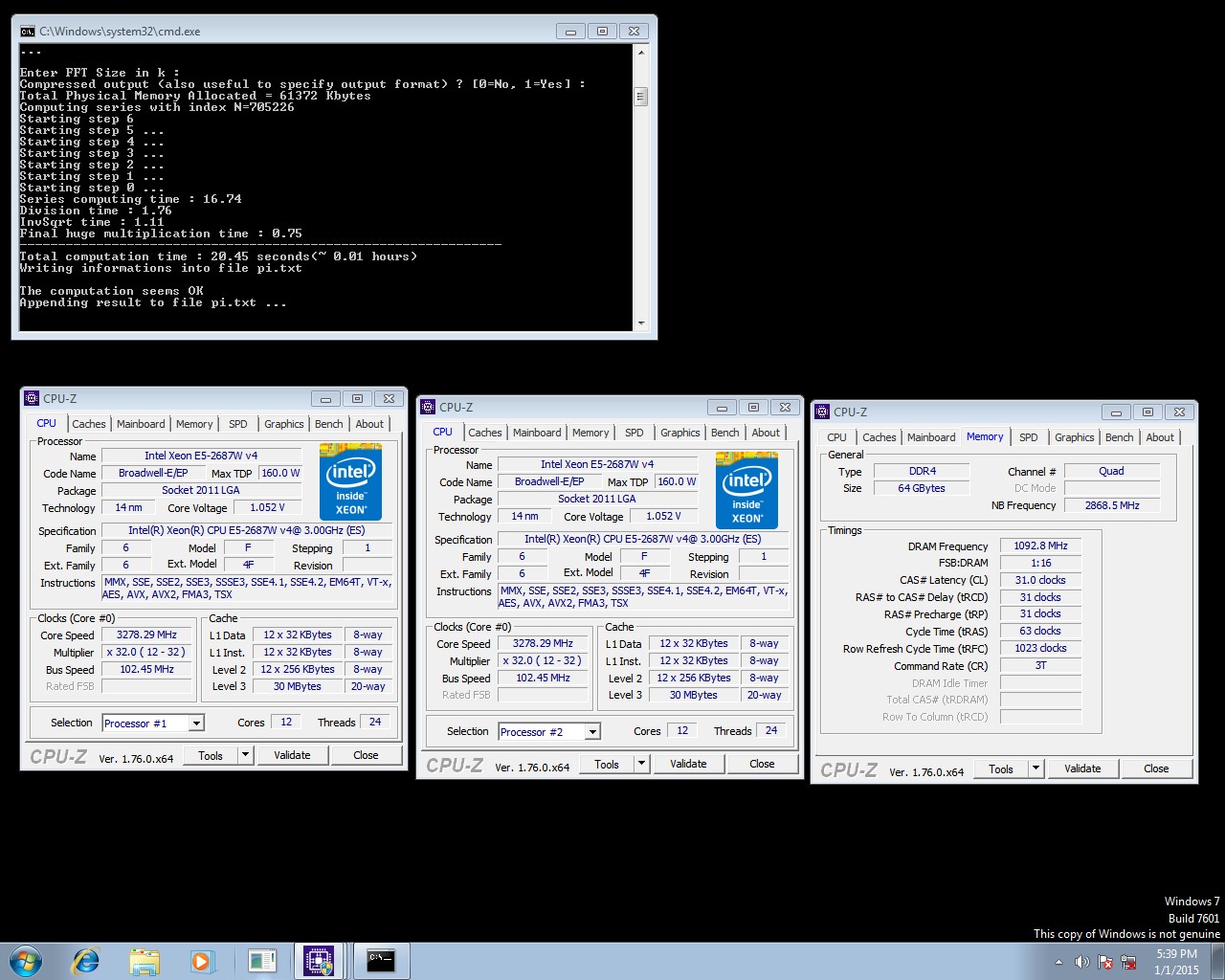Click memory Size 64 GBytes field
Screen dimensions: 1225x980
(922, 488)
